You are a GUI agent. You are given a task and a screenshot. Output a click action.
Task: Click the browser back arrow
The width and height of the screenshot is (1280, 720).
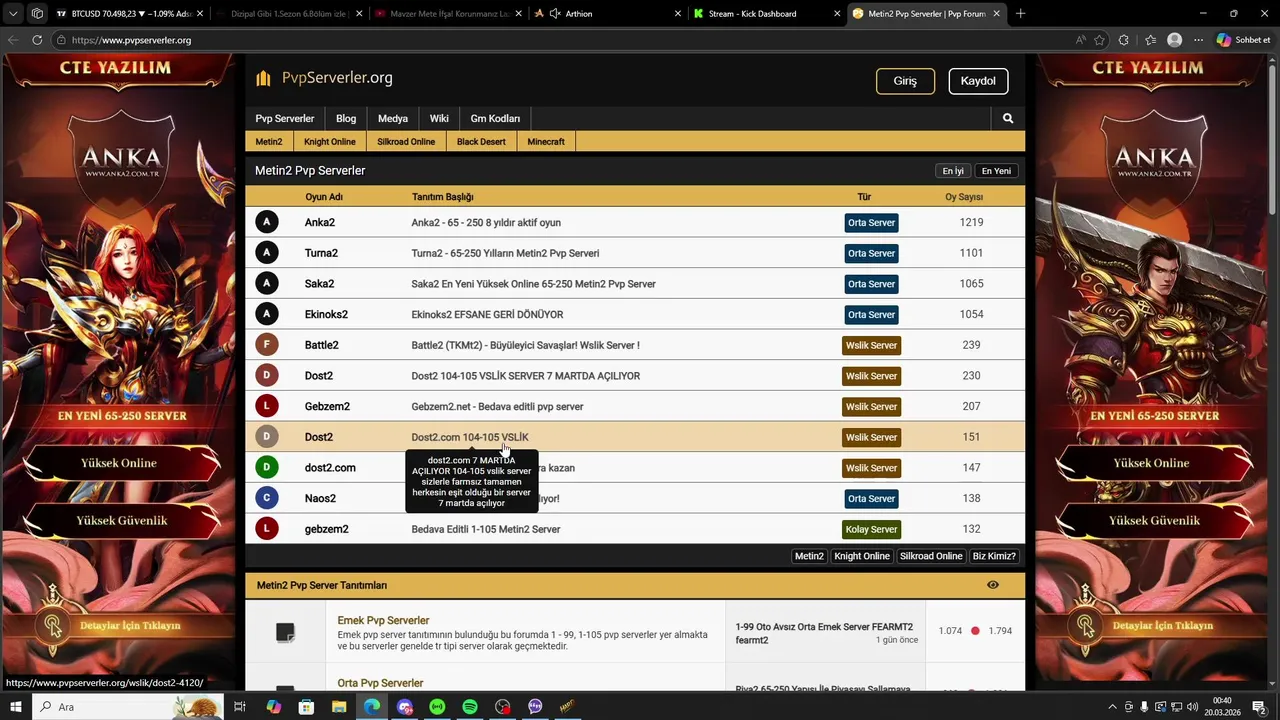12,40
